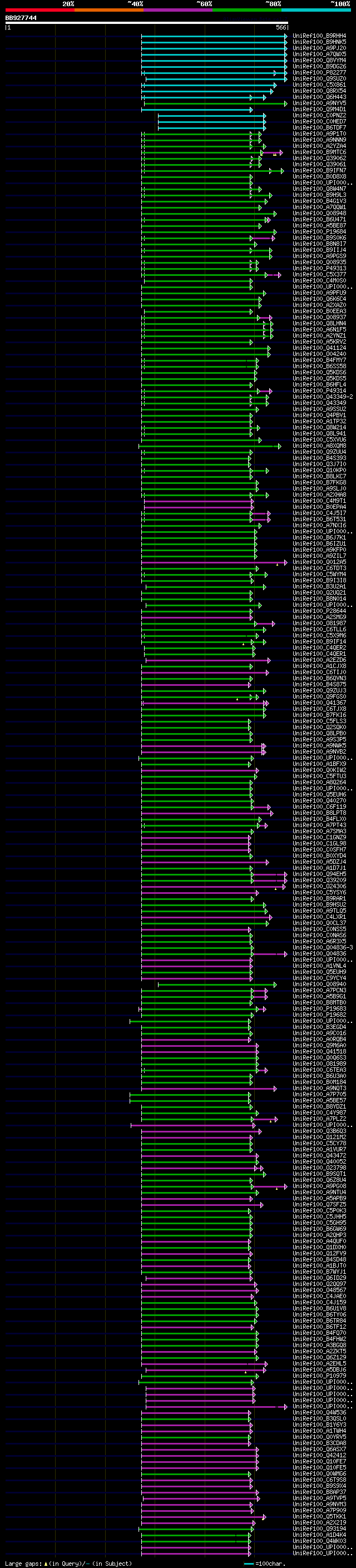Open hit UniRef100_A7QWX5
356x1568 pixels.
click(x=319, y=54)
